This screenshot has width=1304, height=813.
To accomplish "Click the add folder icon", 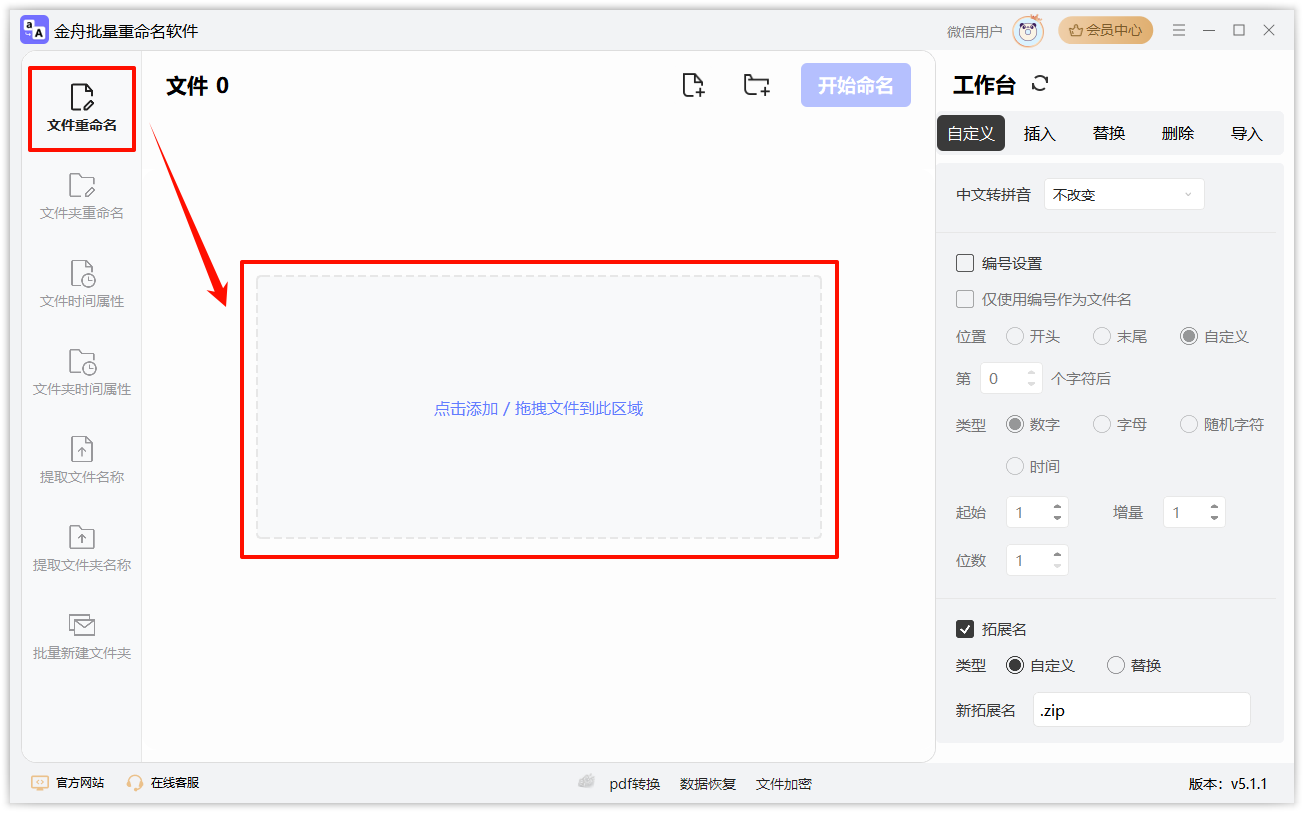I will click(757, 85).
